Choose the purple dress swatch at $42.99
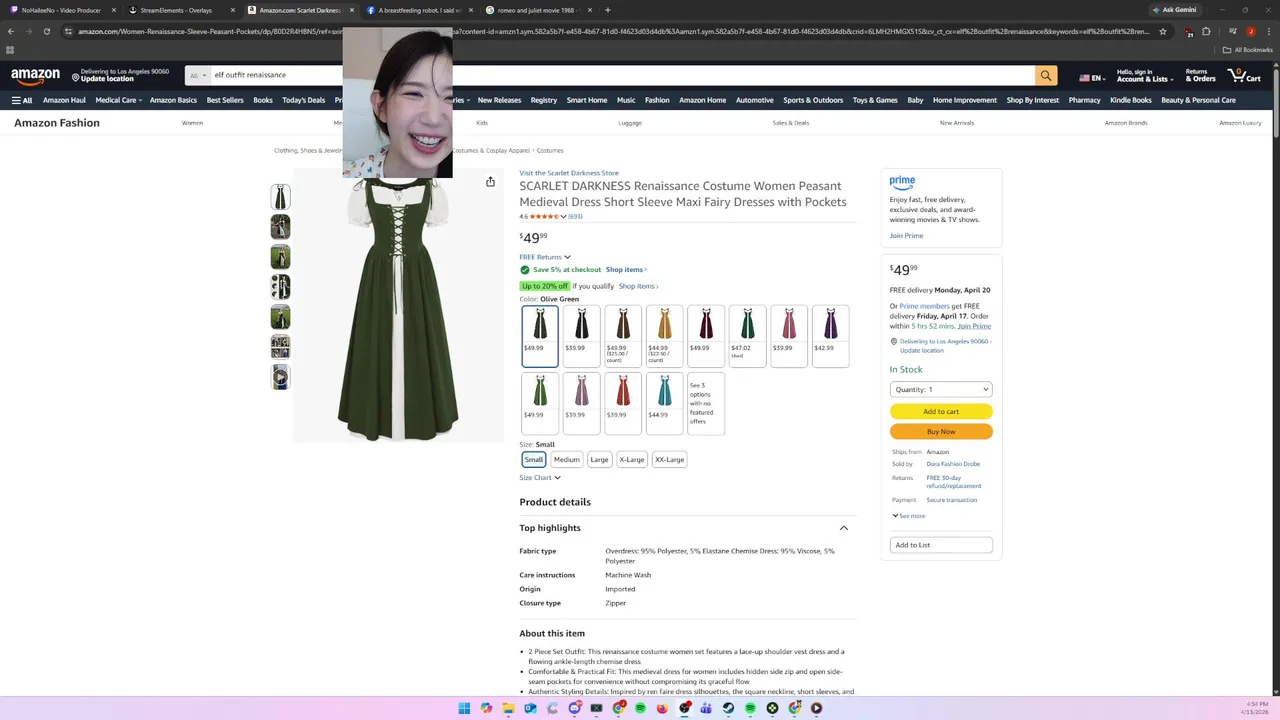Screen dimensions: 1280x720 point(831,336)
